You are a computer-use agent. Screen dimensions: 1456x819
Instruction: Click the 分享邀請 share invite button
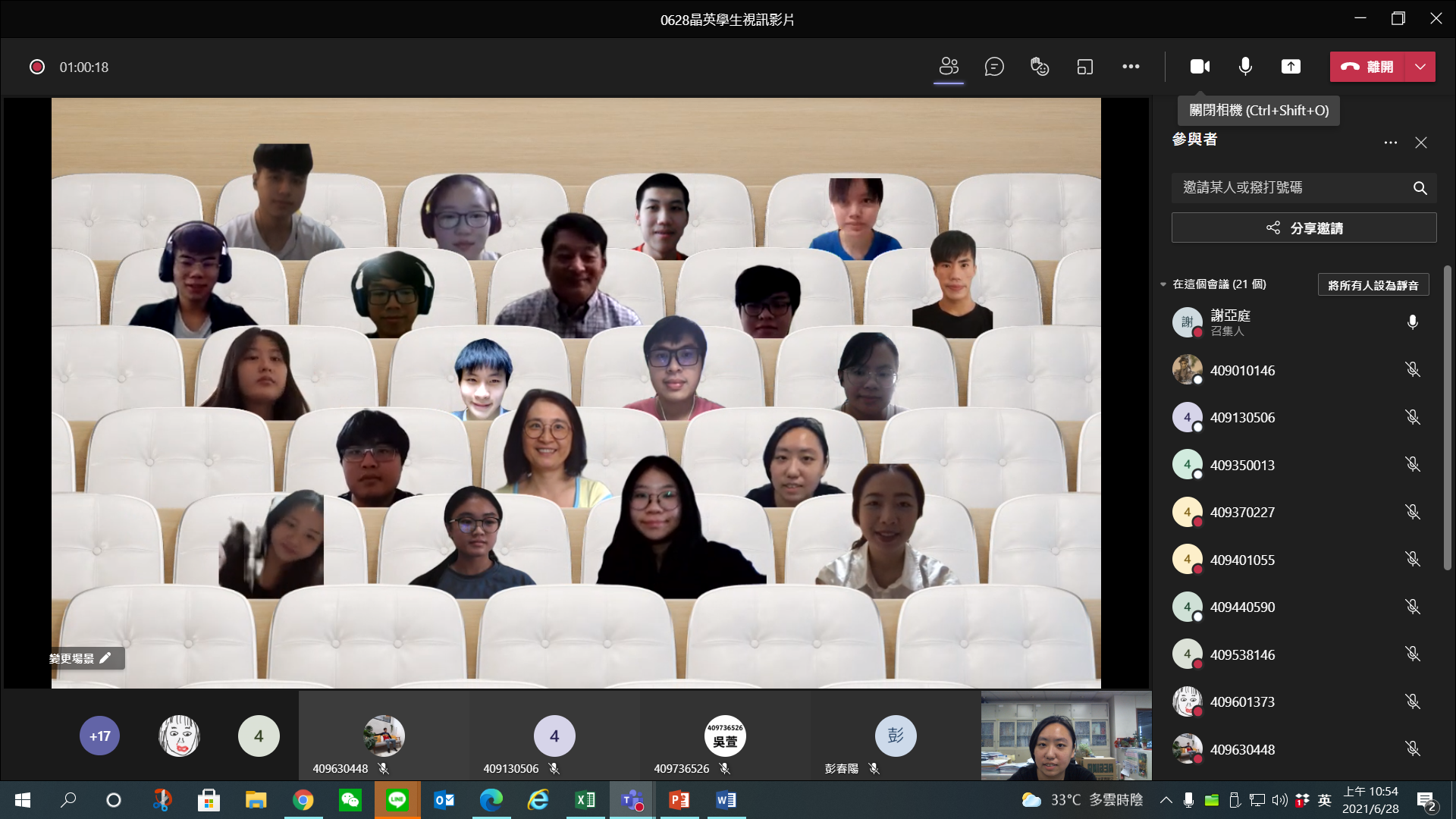(1304, 227)
